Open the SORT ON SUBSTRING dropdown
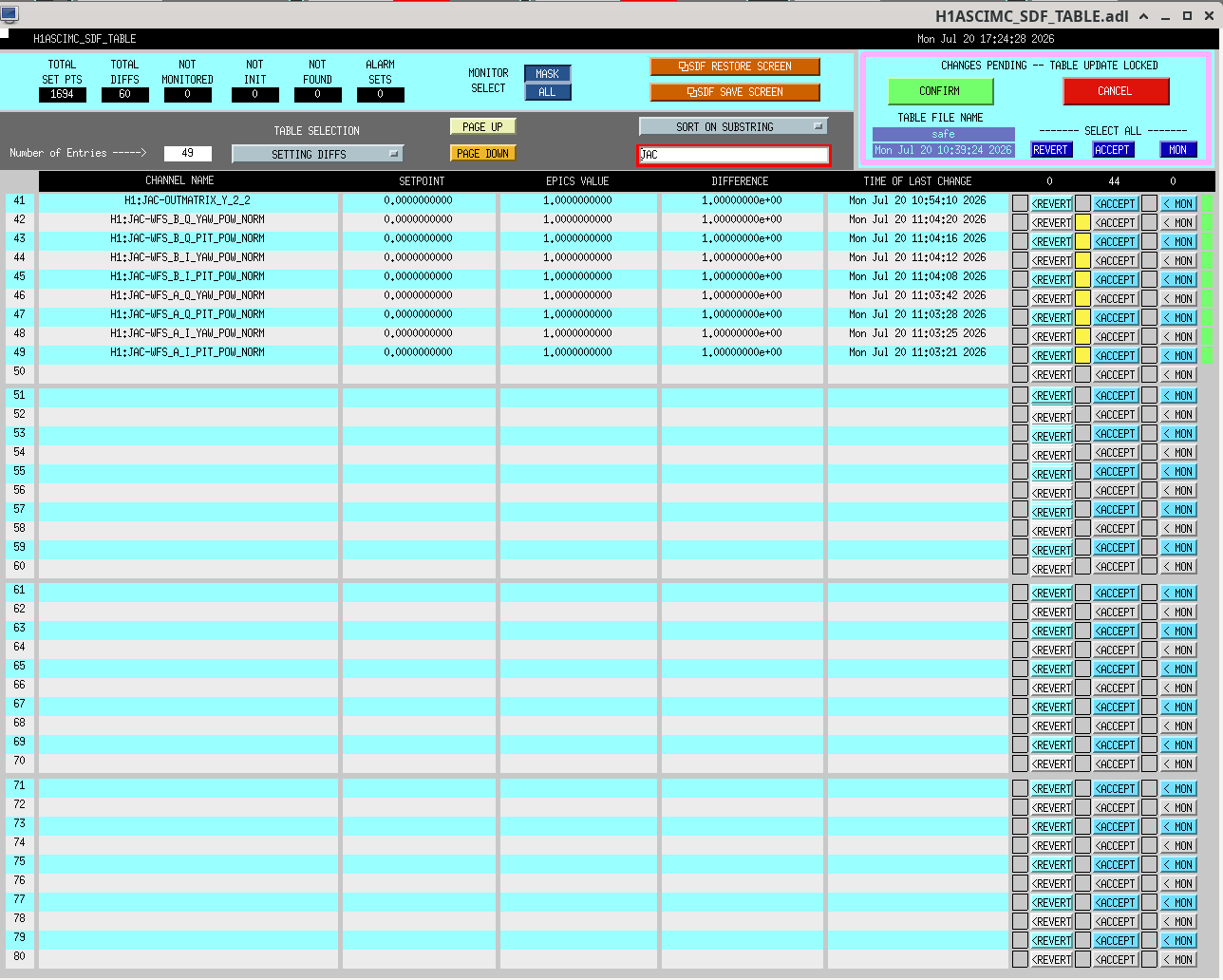The height and width of the screenshot is (980, 1223). click(733, 126)
